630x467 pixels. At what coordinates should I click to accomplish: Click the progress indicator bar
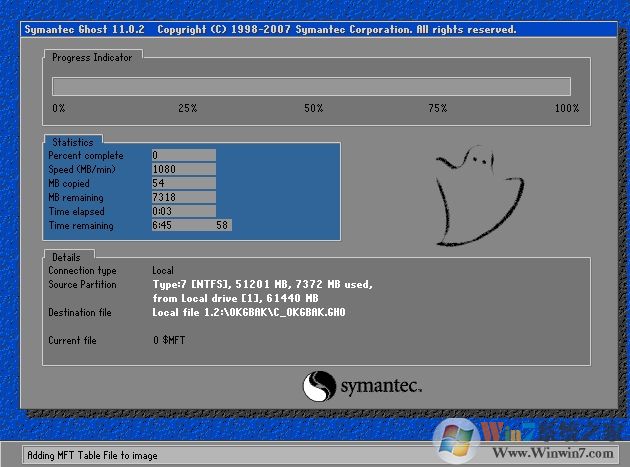tap(311, 86)
